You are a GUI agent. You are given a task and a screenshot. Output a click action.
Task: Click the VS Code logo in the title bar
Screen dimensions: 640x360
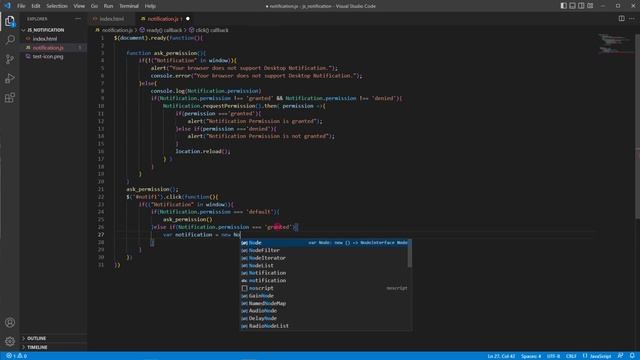tap(7, 6)
